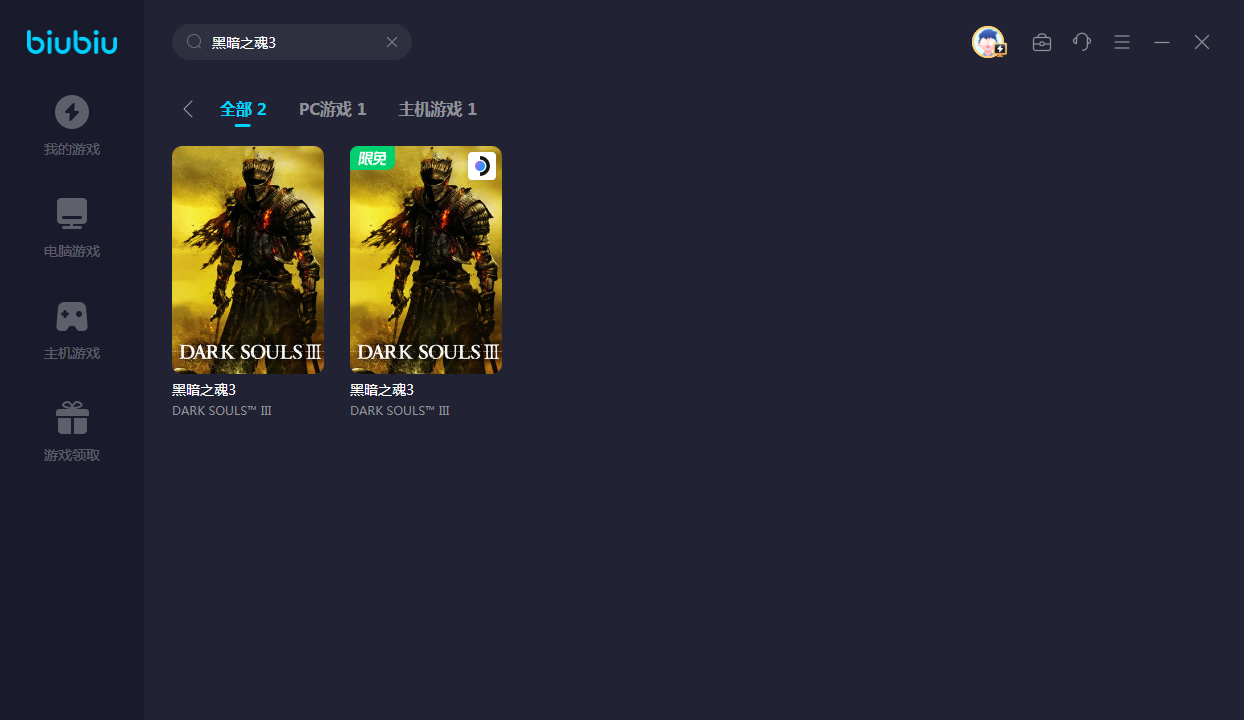Screen dimensions: 1244x720
Task: Go back with left chevron arrow
Action: 188,109
